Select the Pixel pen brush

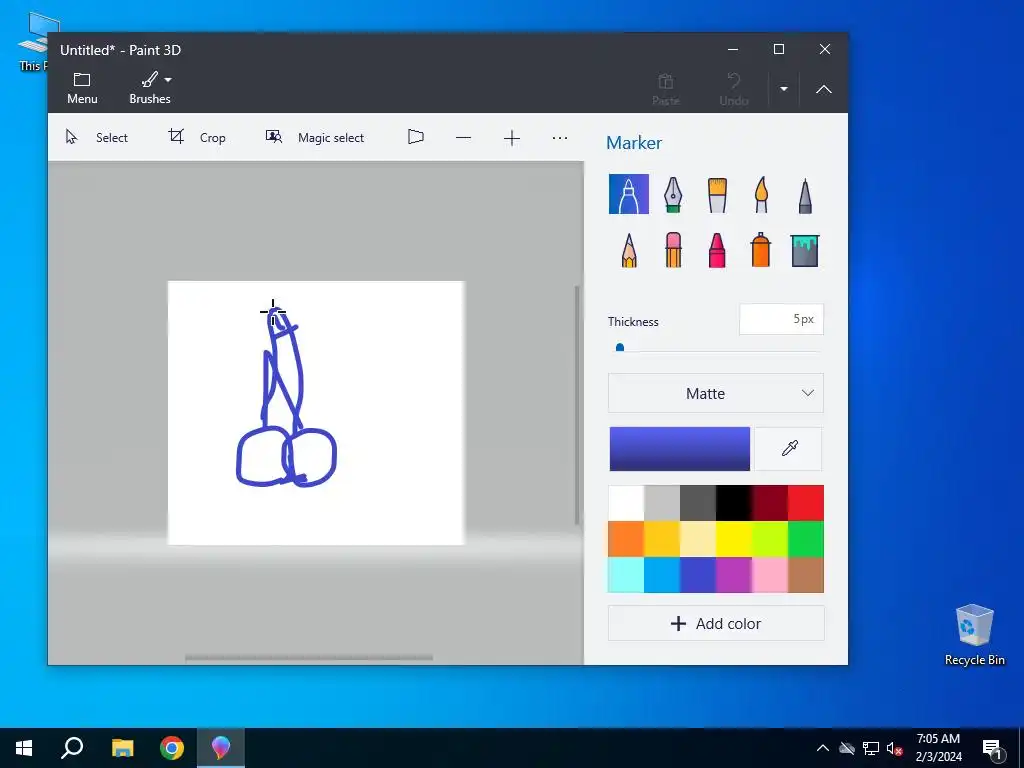(805, 194)
